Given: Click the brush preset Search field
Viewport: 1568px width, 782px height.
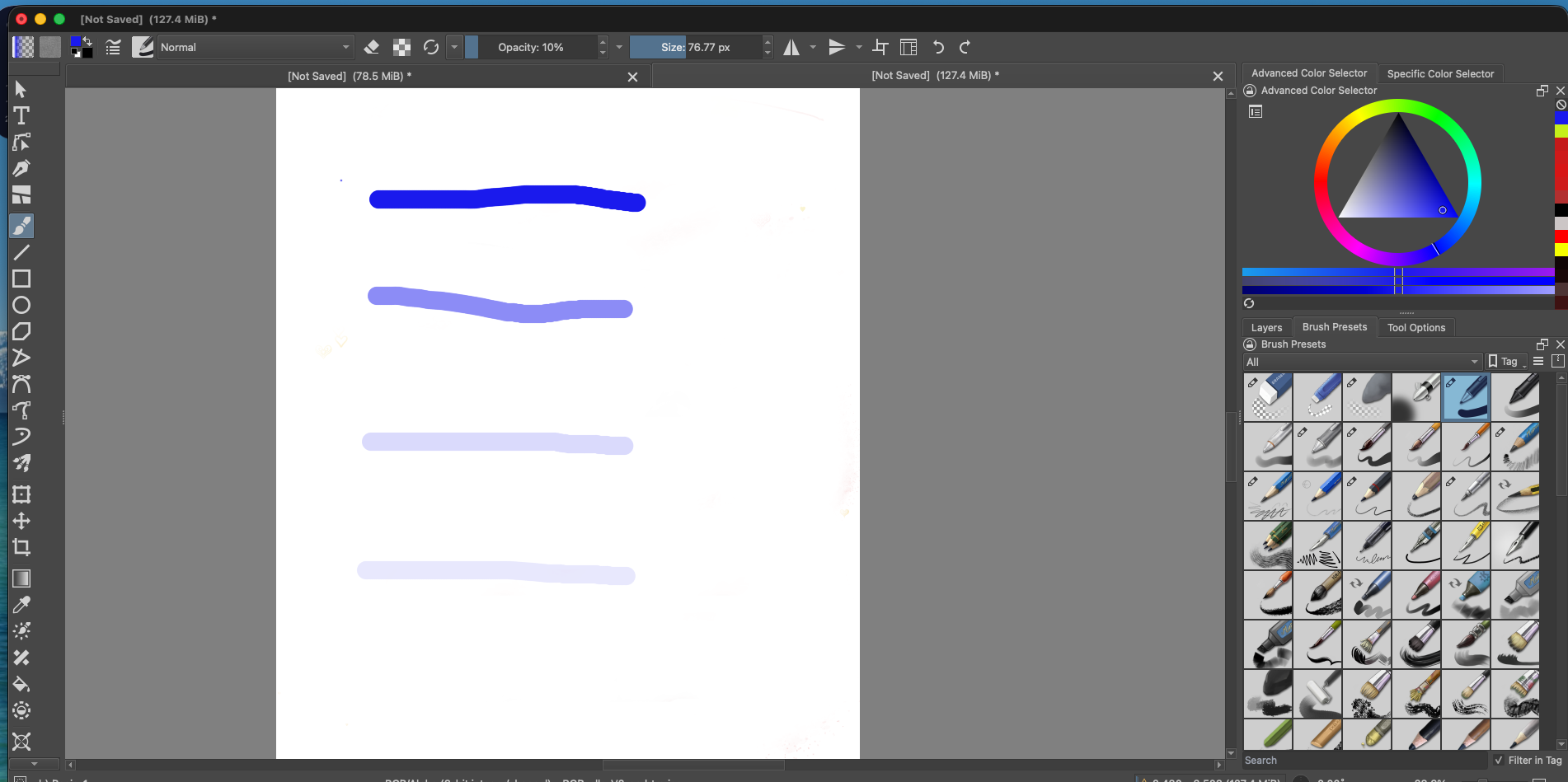Looking at the screenshot, I should point(1364,761).
